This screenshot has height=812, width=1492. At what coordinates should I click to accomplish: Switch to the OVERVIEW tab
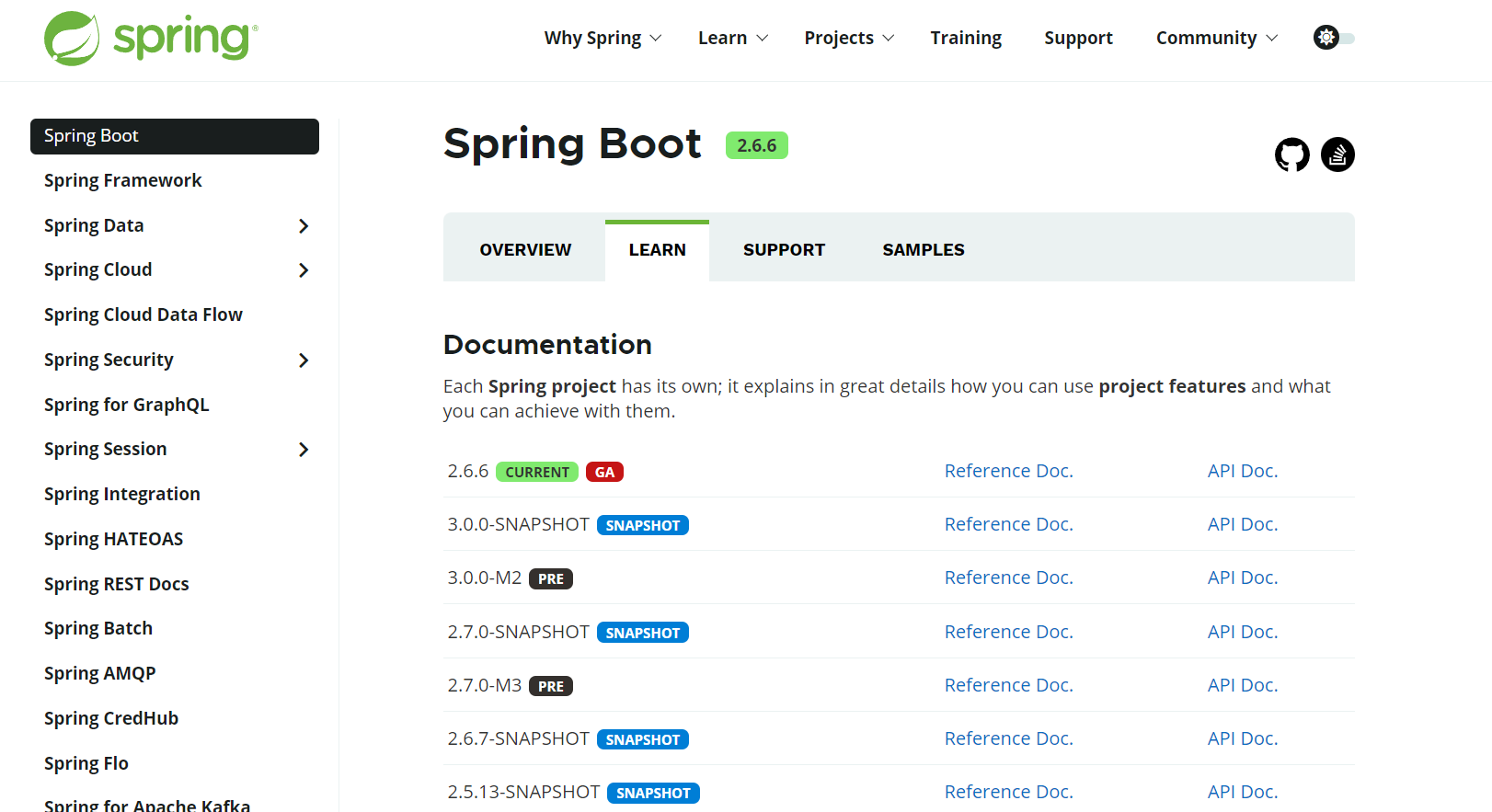click(525, 250)
